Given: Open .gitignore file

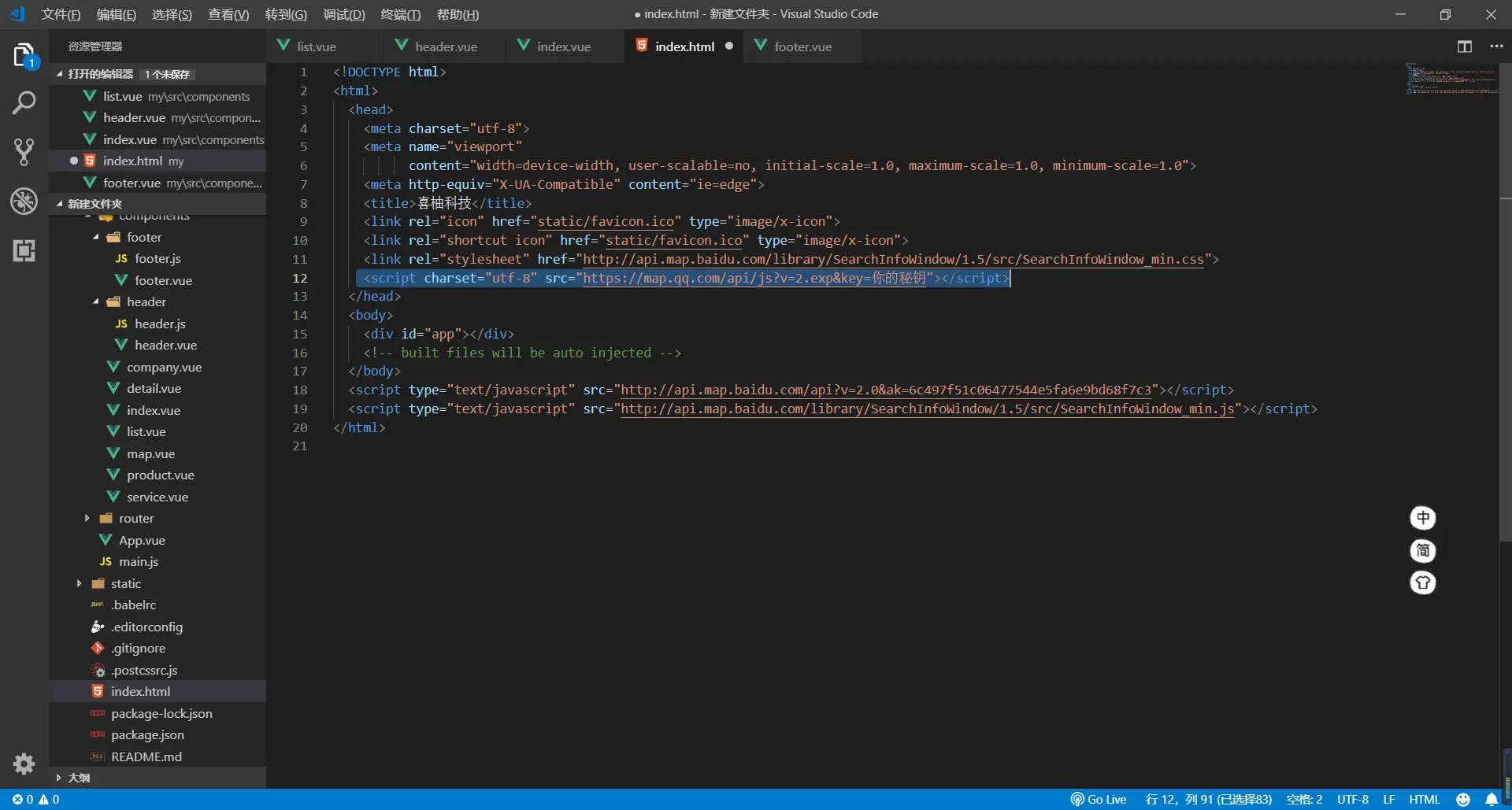Looking at the screenshot, I should (x=157, y=649).
